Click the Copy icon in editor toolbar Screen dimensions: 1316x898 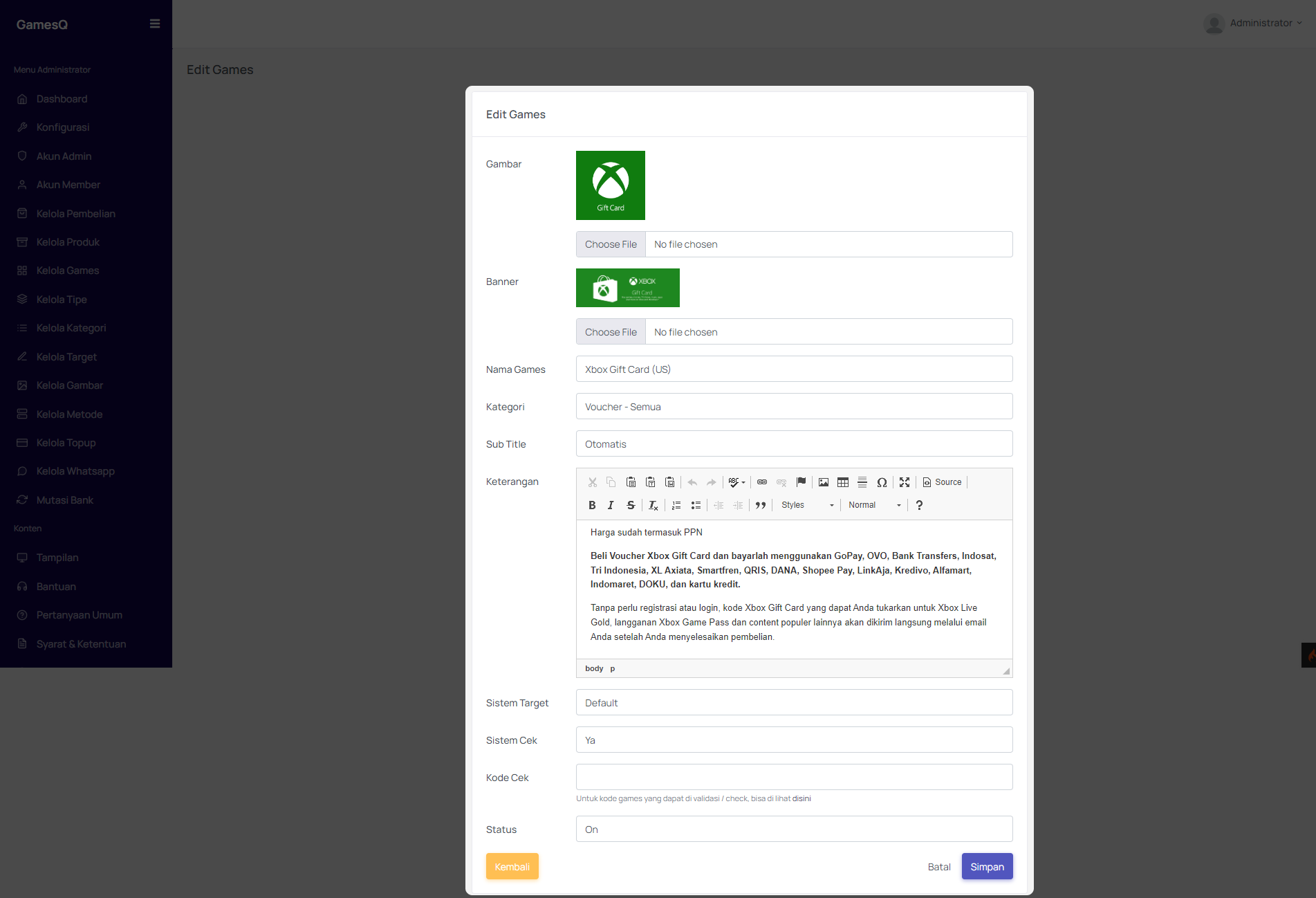(611, 482)
